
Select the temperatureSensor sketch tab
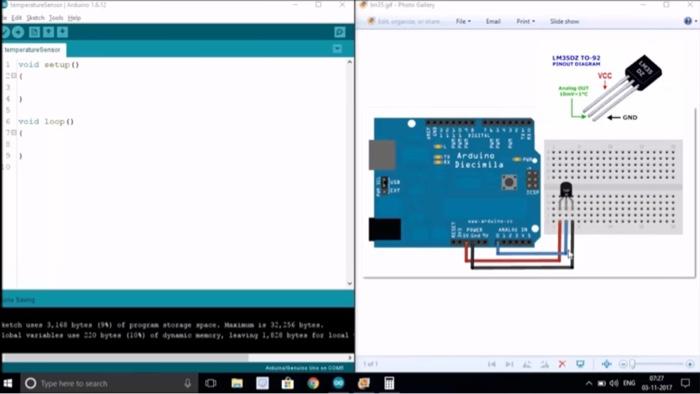click(x=33, y=50)
